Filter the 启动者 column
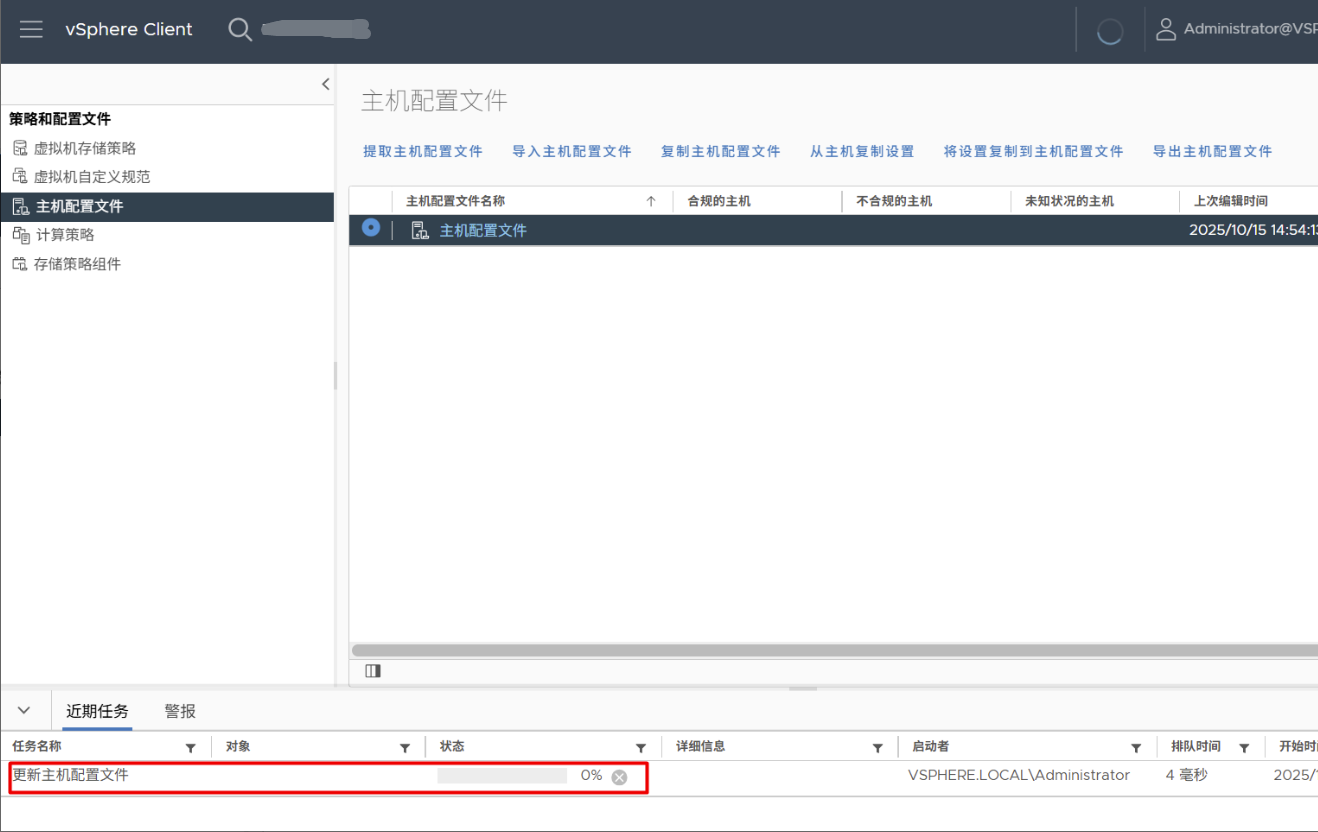 [1136, 748]
